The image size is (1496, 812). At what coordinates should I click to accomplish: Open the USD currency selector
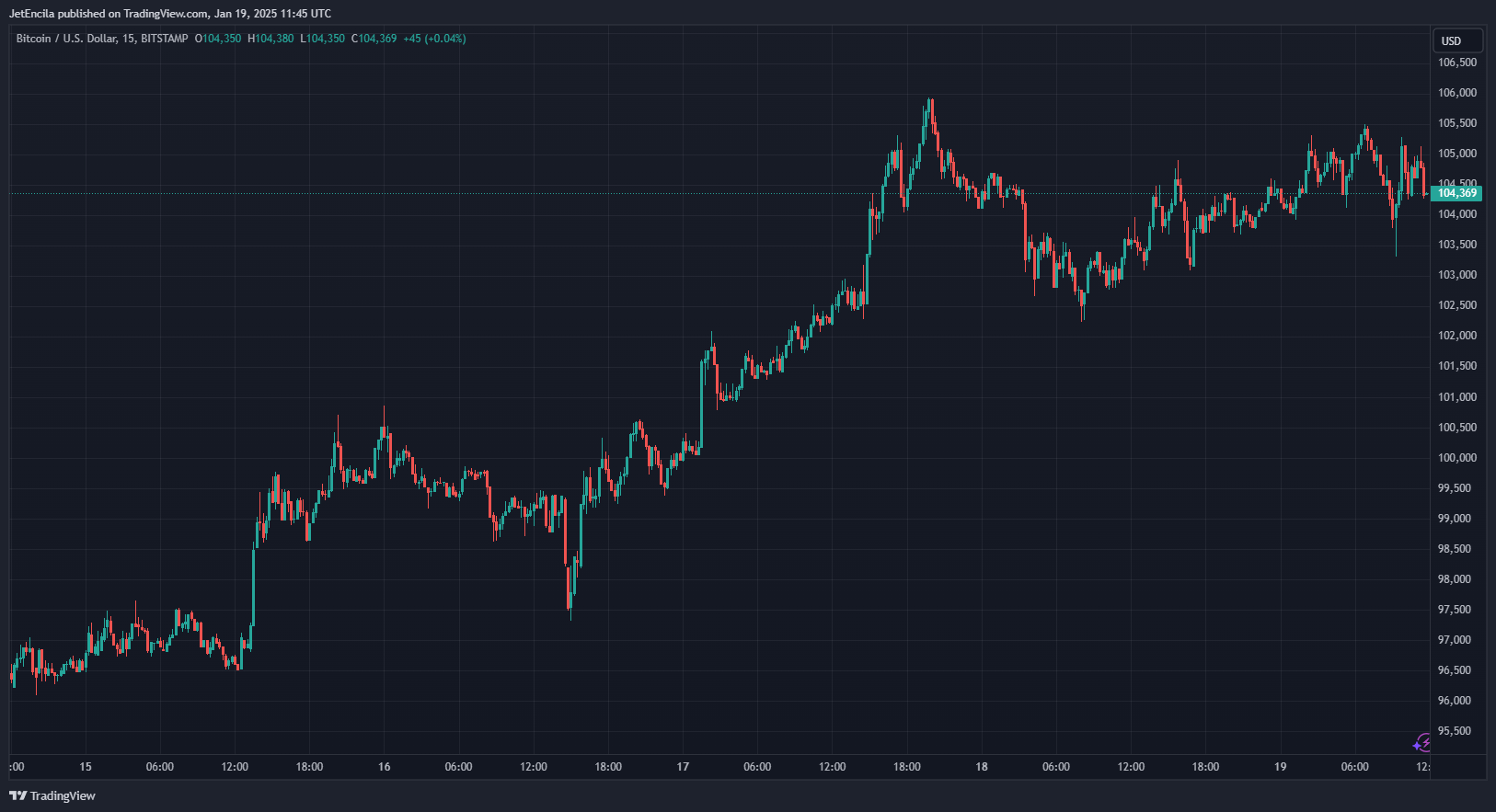click(x=1457, y=40)
